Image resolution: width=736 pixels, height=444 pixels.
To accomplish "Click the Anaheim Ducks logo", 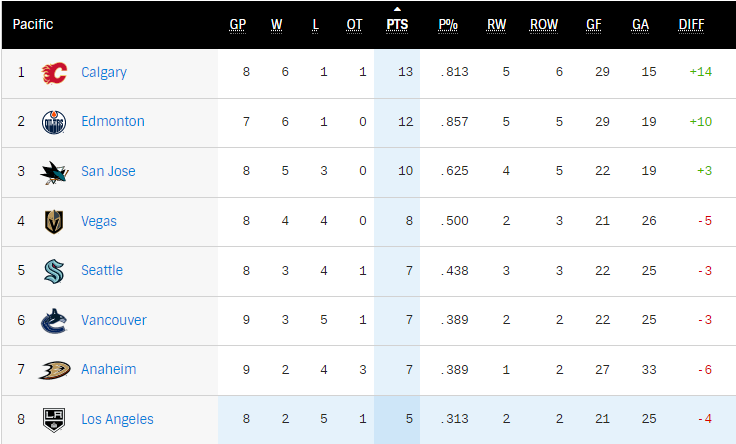I will tap(54, 370).
